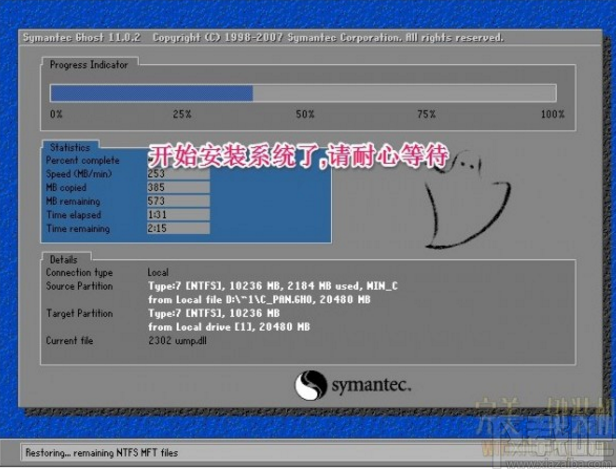Click the ghost mascot drawing

click(x=468, y=200)
